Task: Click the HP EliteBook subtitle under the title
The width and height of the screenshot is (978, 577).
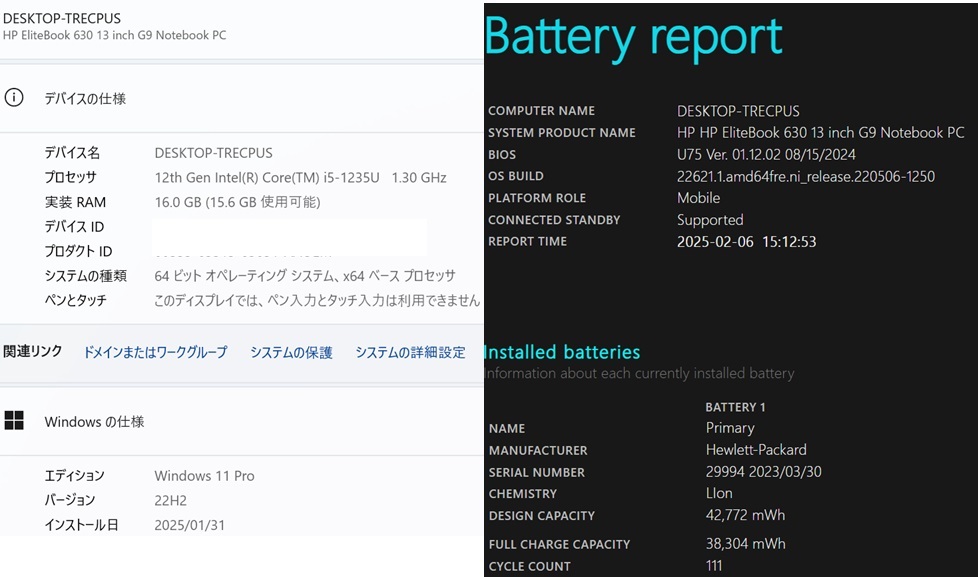Action: (115, 36)
